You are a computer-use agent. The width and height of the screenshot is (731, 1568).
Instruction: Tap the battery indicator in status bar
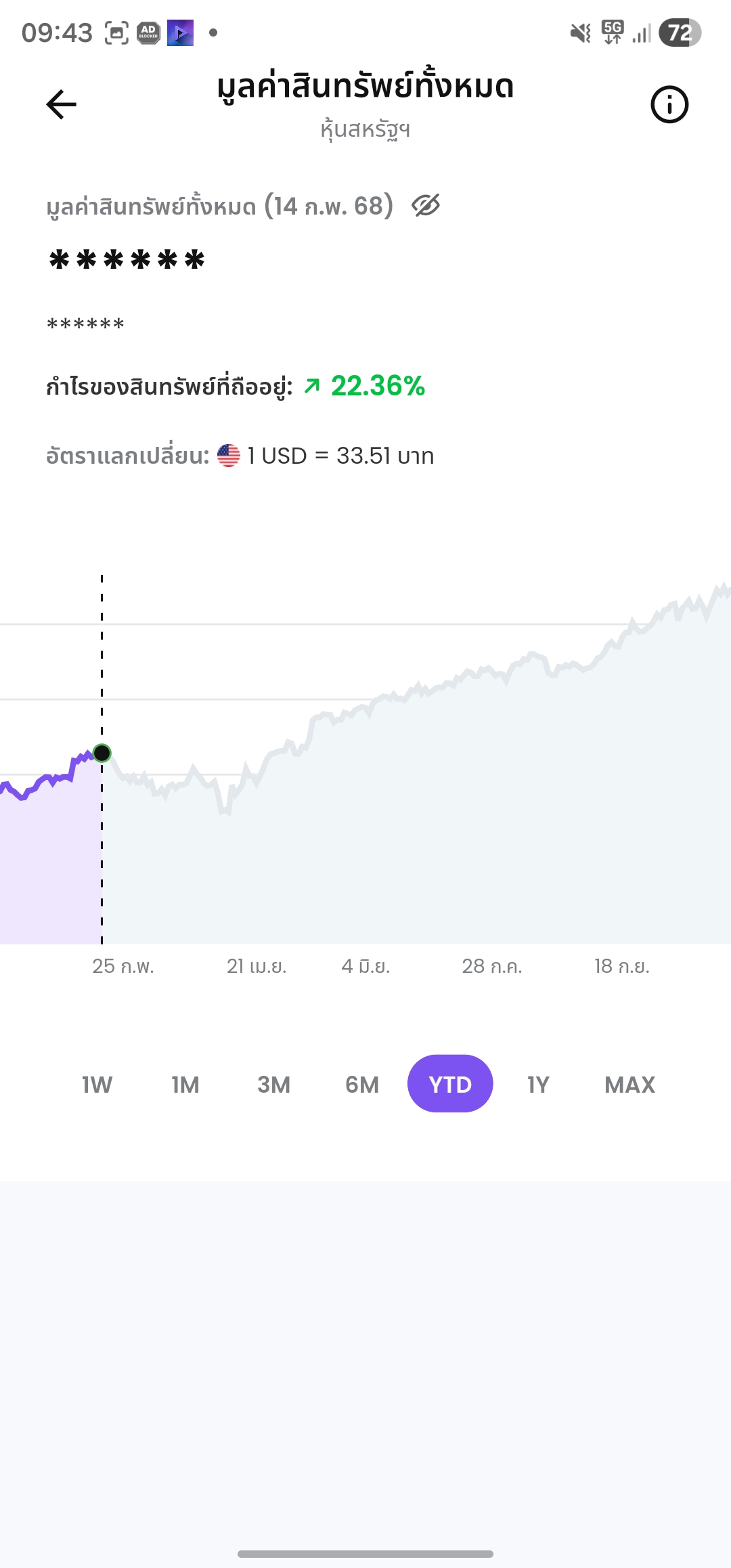(680, 32)
